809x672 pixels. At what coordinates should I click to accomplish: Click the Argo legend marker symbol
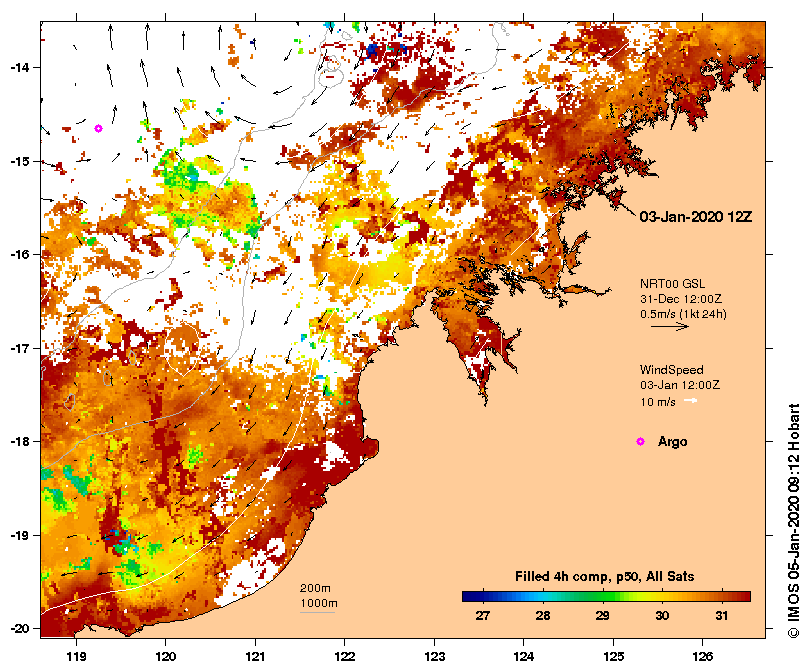pyautogui.click(x=640, y=441)
